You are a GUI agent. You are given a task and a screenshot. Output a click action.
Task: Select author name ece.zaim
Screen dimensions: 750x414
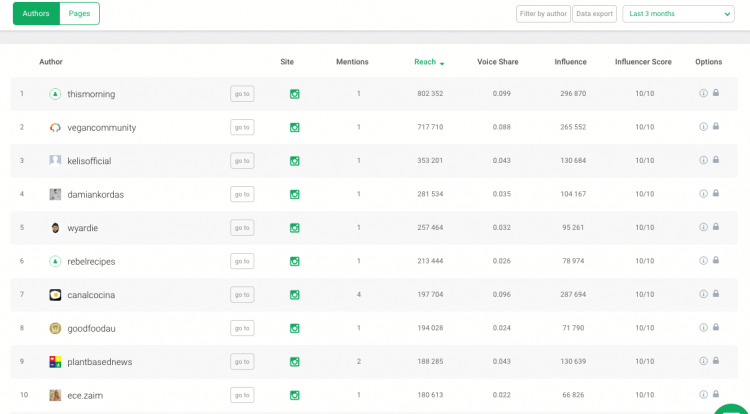point(85,395)
